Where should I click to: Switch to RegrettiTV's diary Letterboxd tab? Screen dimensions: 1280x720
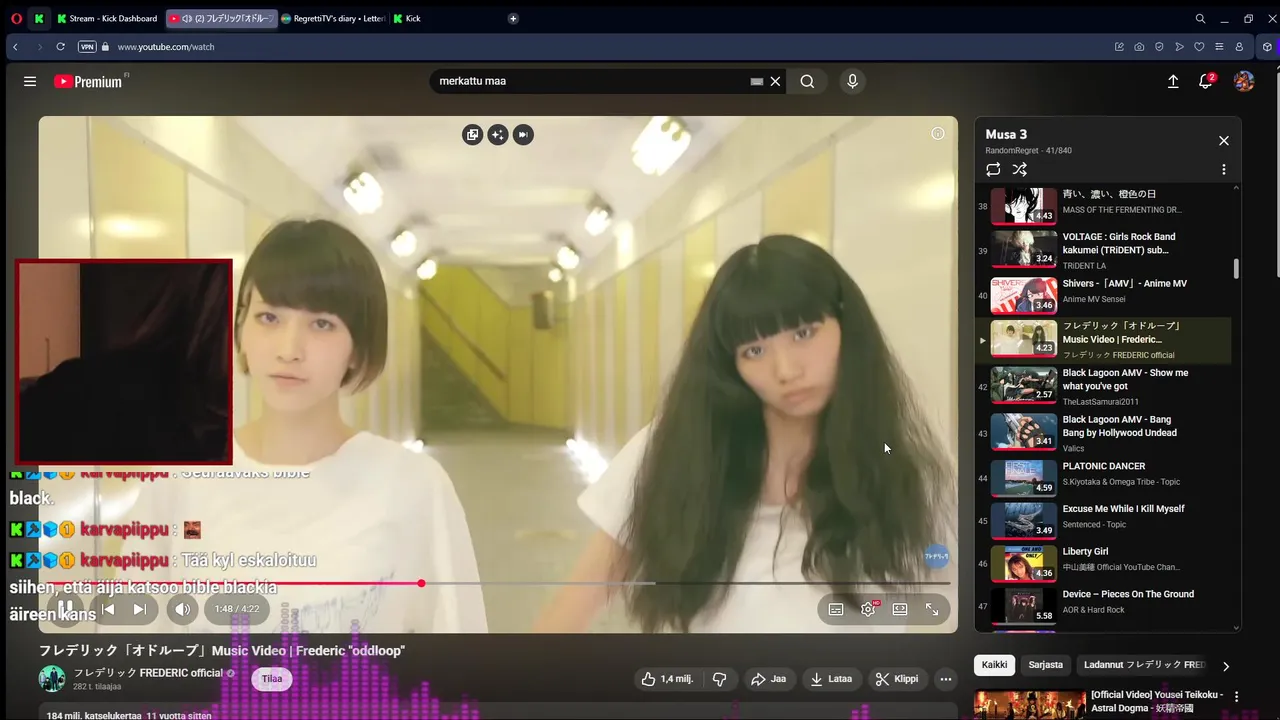click(333, 18)
